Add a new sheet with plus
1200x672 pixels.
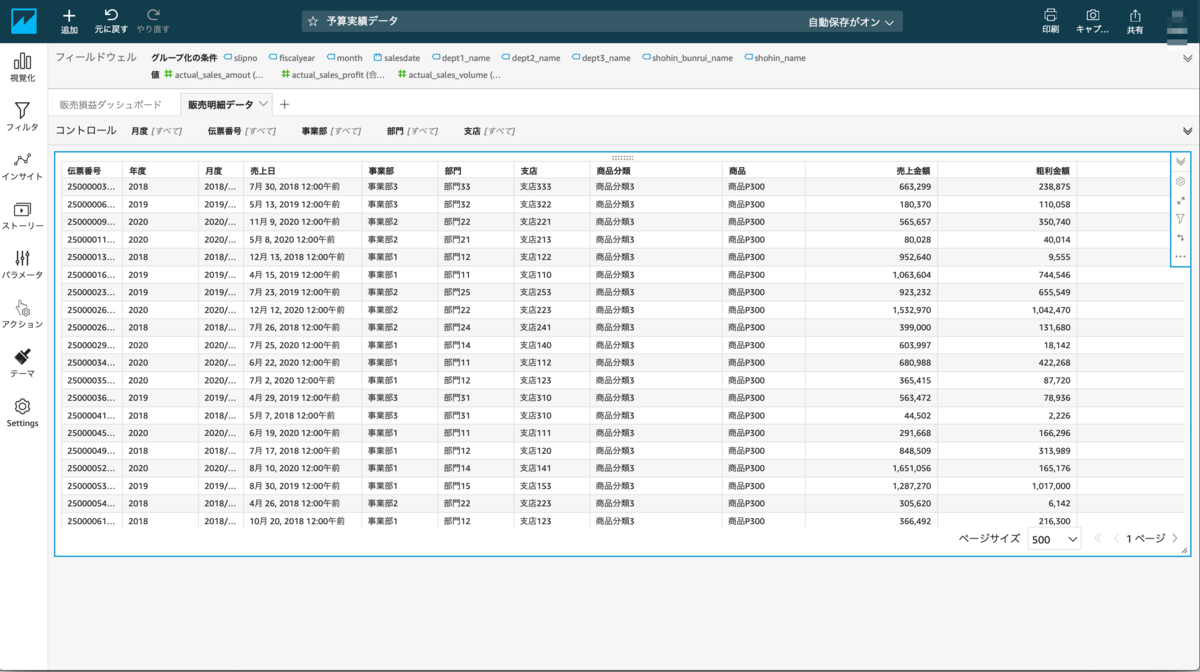coord(285,104)
